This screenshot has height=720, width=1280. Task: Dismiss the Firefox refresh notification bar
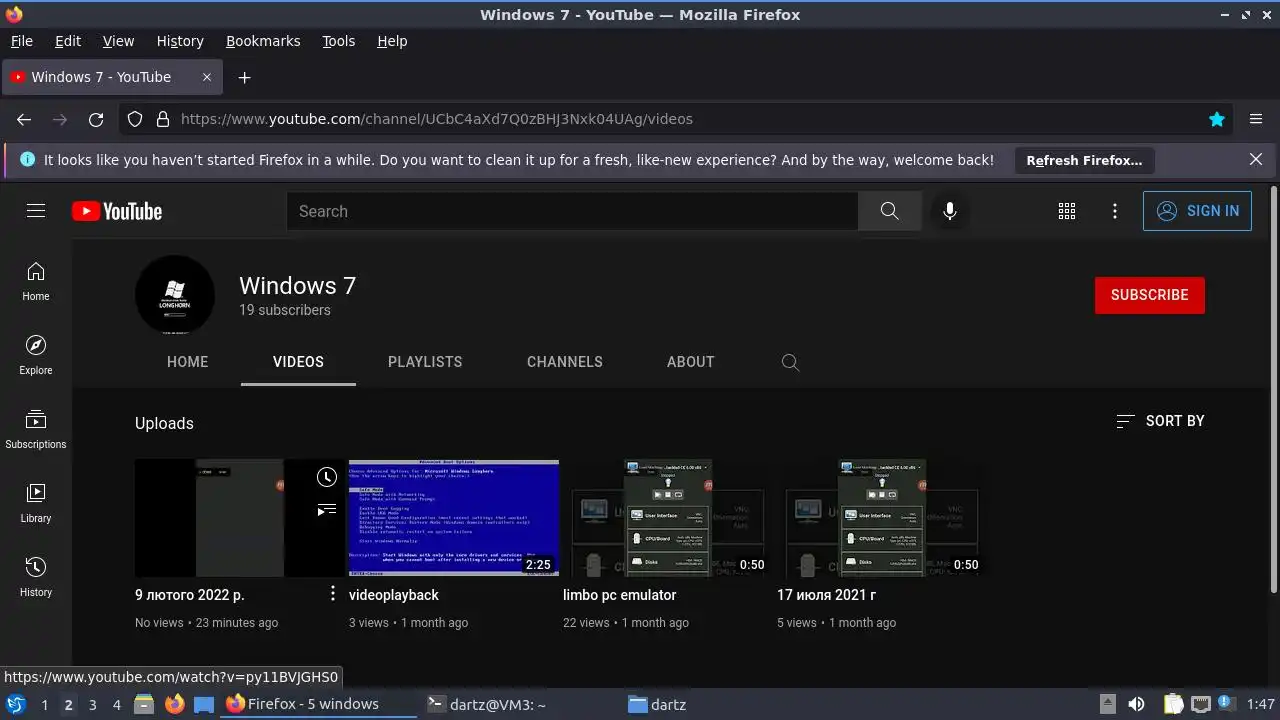click(x=1256, y=159)
